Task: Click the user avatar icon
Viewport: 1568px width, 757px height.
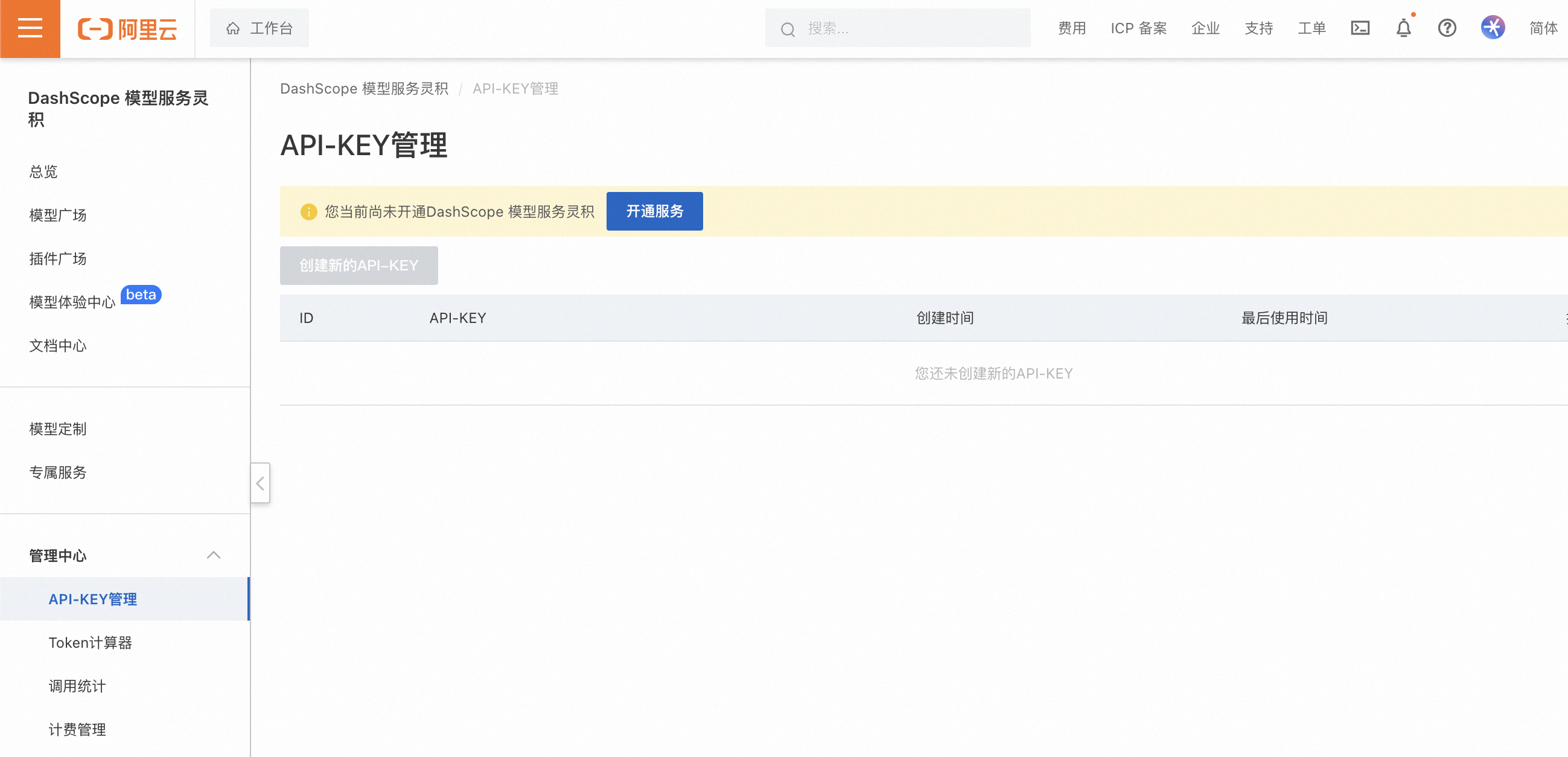Action: pyautogui.click(x=1492, y=27)
